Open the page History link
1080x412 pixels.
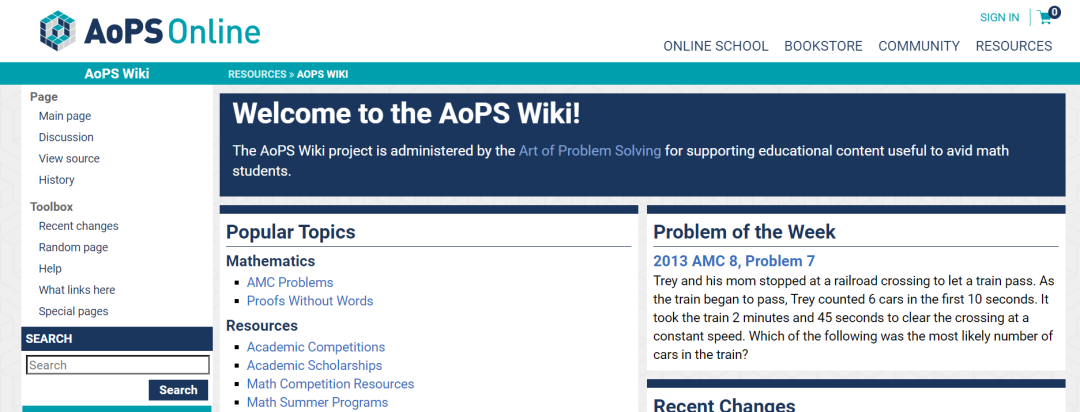[56, 180]
